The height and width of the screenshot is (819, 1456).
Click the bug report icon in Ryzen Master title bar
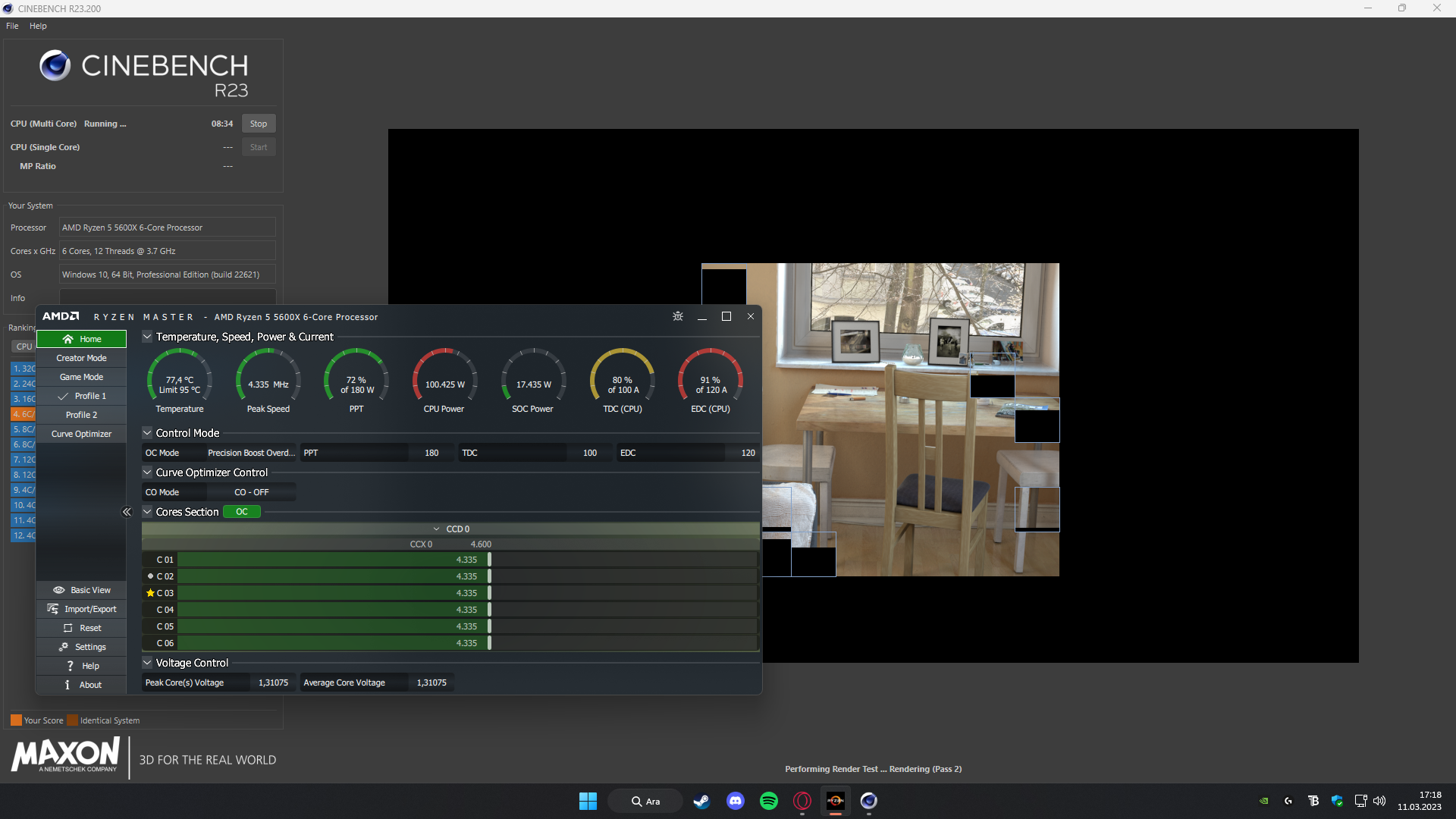(678, 316)
